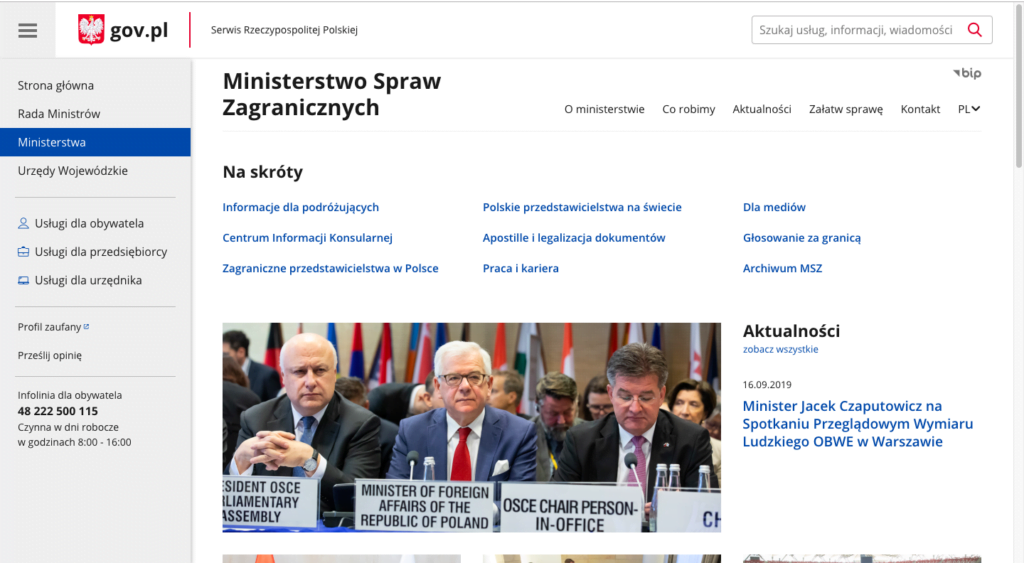Click zobacz wszystkie under Aktualności

point(780,349)
